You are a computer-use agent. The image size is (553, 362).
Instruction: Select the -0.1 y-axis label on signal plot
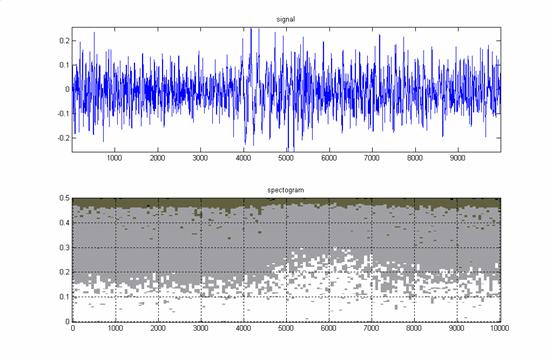(x=63, y=114)
